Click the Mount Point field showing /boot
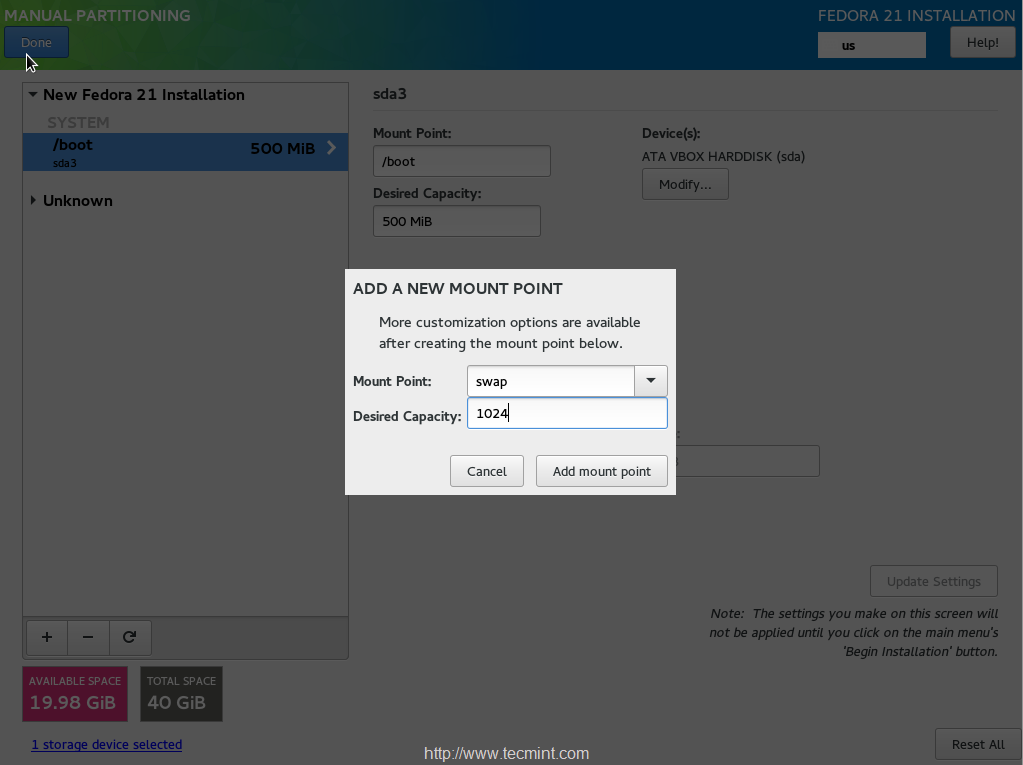The width and height of the screenshot is (1023, 765). pyautogui.click(x=461, y=161)
